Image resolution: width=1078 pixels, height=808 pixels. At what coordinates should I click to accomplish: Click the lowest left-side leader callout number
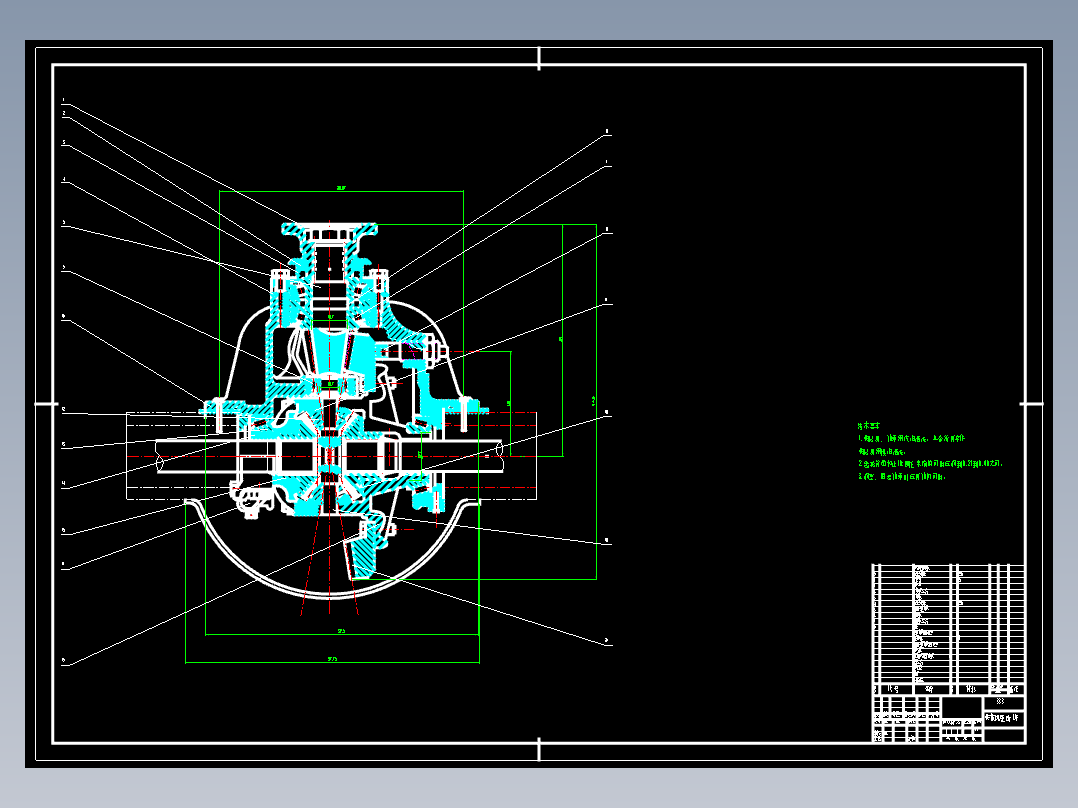63,661
